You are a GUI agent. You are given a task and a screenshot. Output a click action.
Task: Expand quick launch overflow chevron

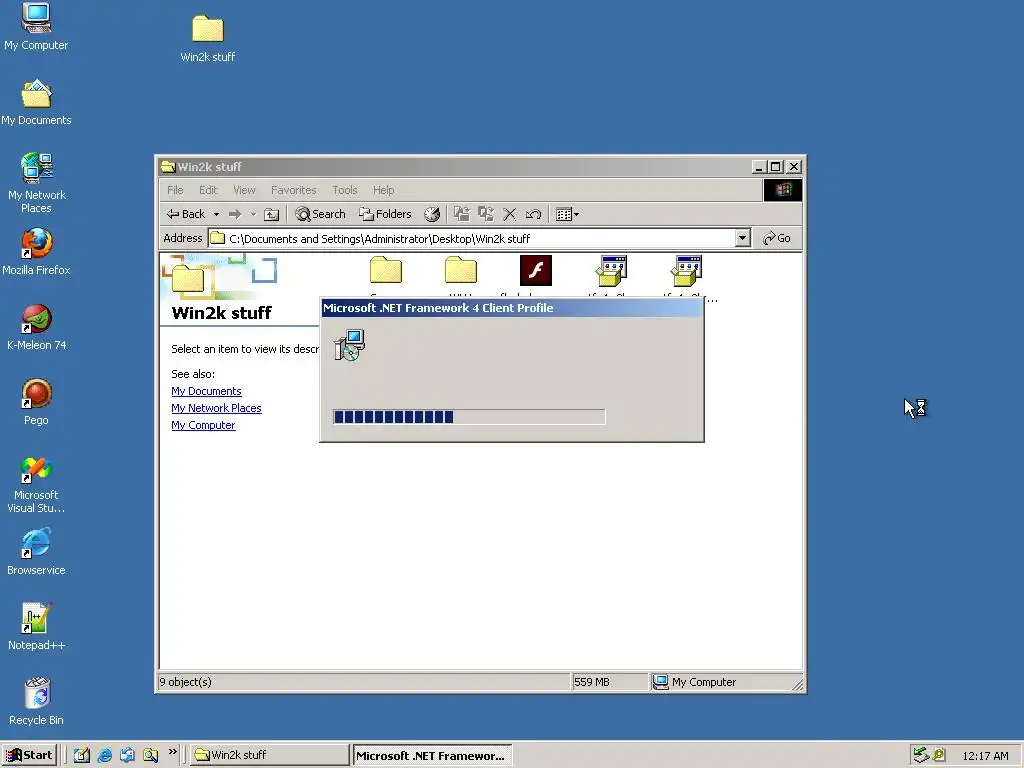172,752
